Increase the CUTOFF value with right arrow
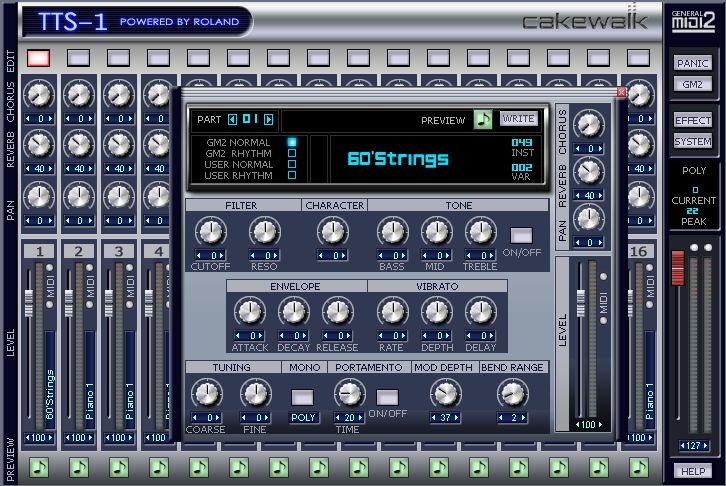Viewport: 726px width, 486px height. 222,255
